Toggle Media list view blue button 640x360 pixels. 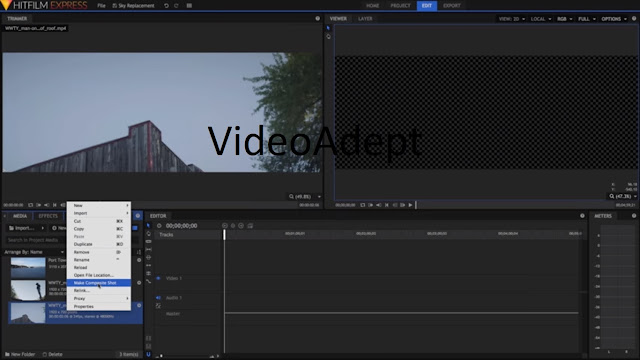[135, 228]
